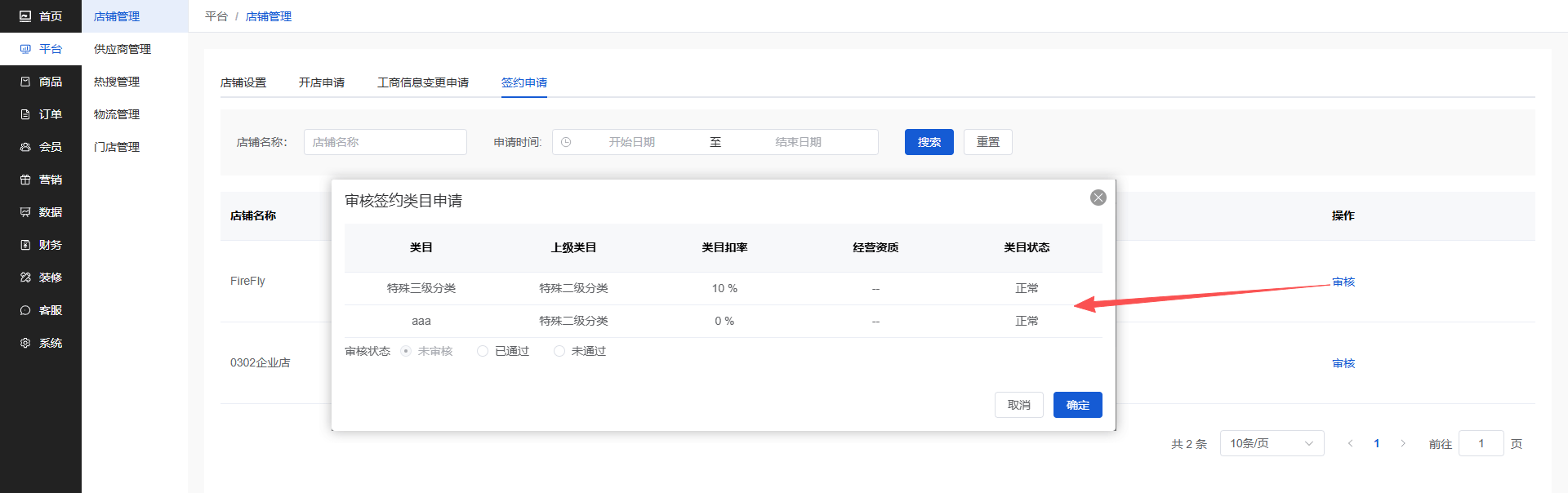Close the 审核签约类目申请 dialog
This screenshot has height=493, width=1568.
click(x=1098, y=198)
